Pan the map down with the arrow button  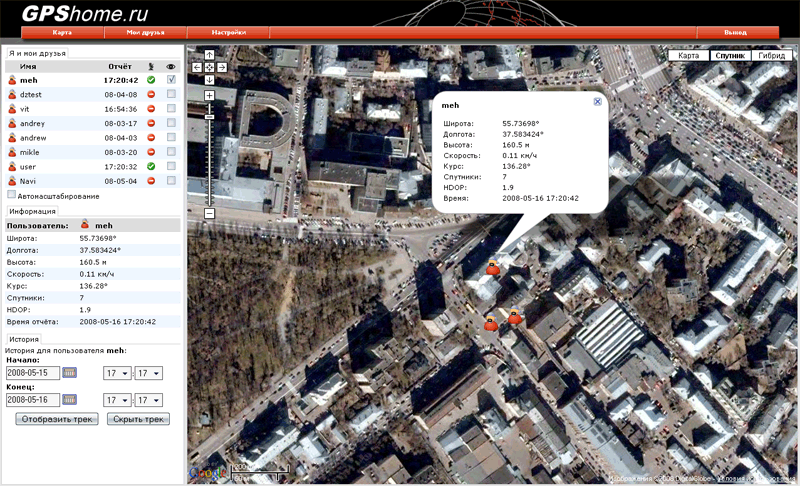click(x=209, y=80)
